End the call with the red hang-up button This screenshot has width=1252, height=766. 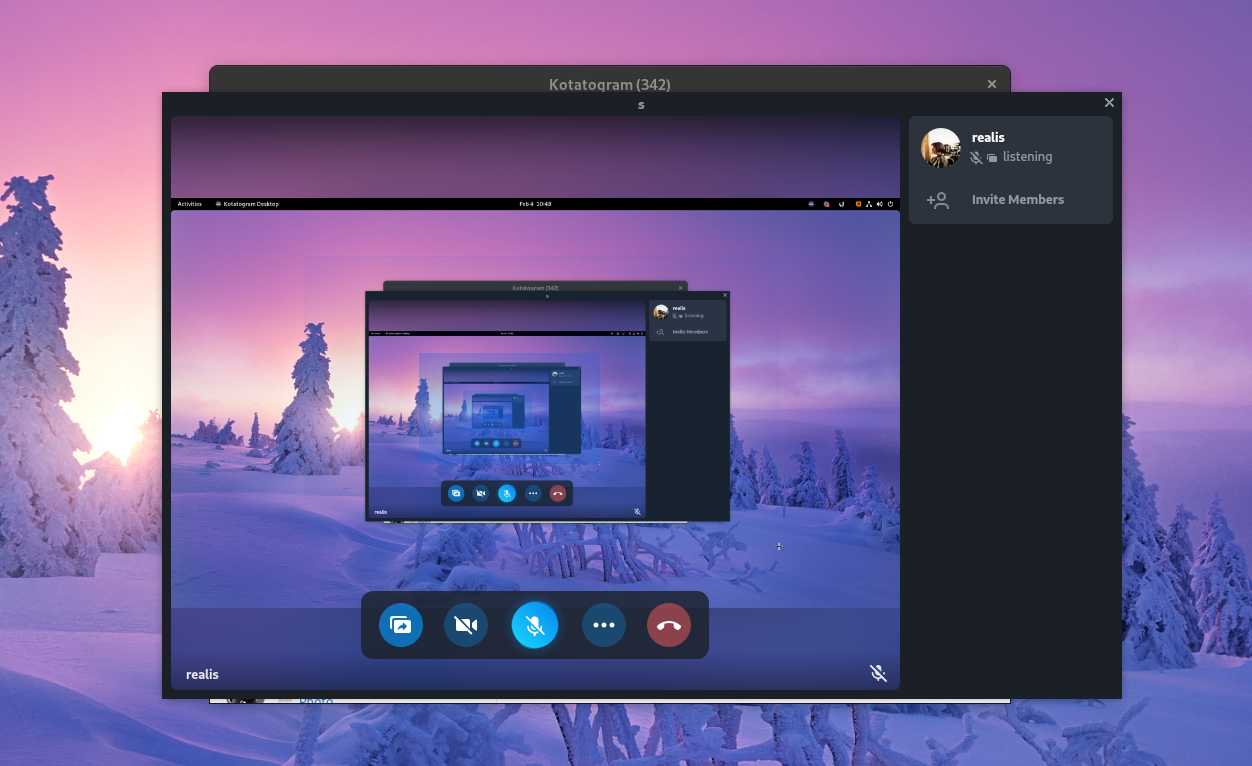[x=668, y=624]
